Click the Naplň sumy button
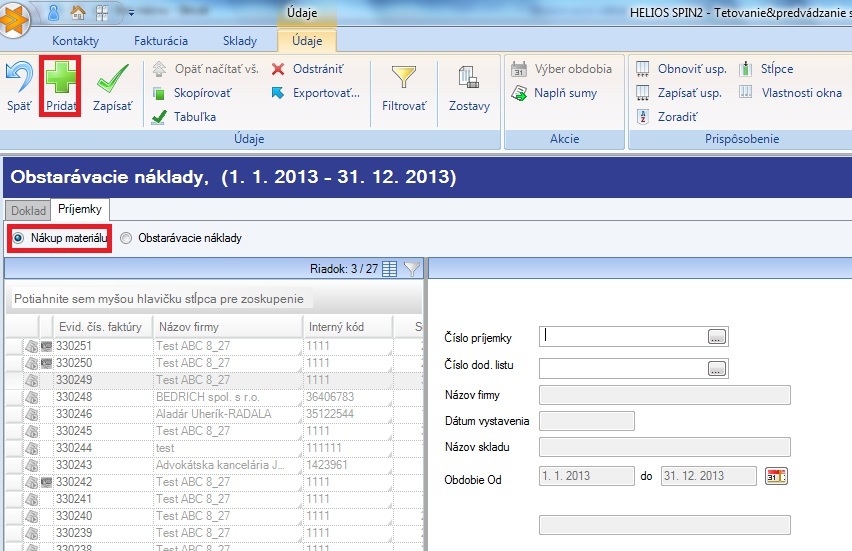The height and width of the screenshot is (551, 852). click(554, 93)
